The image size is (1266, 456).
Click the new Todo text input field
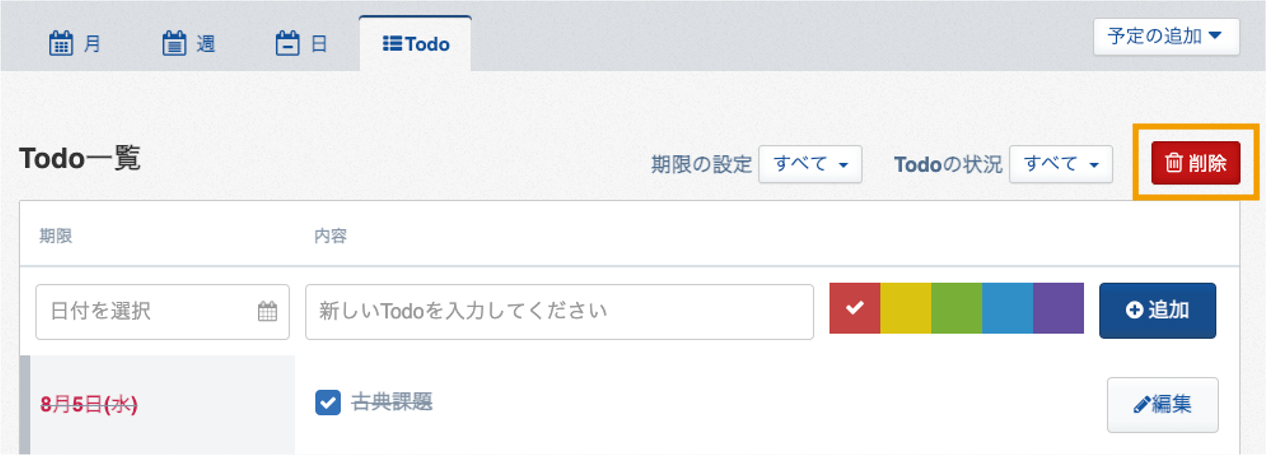560,311
